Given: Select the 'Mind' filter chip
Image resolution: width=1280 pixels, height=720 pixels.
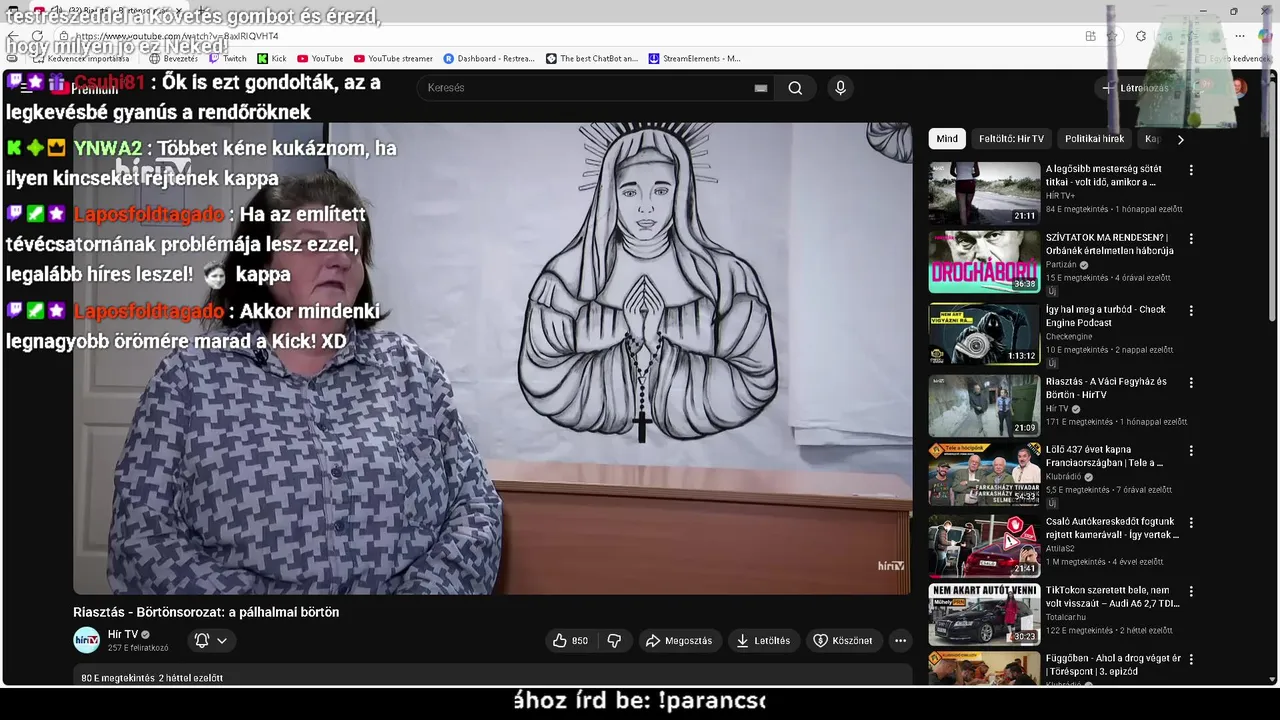Looking at the screenshot, I should point(947,139).
